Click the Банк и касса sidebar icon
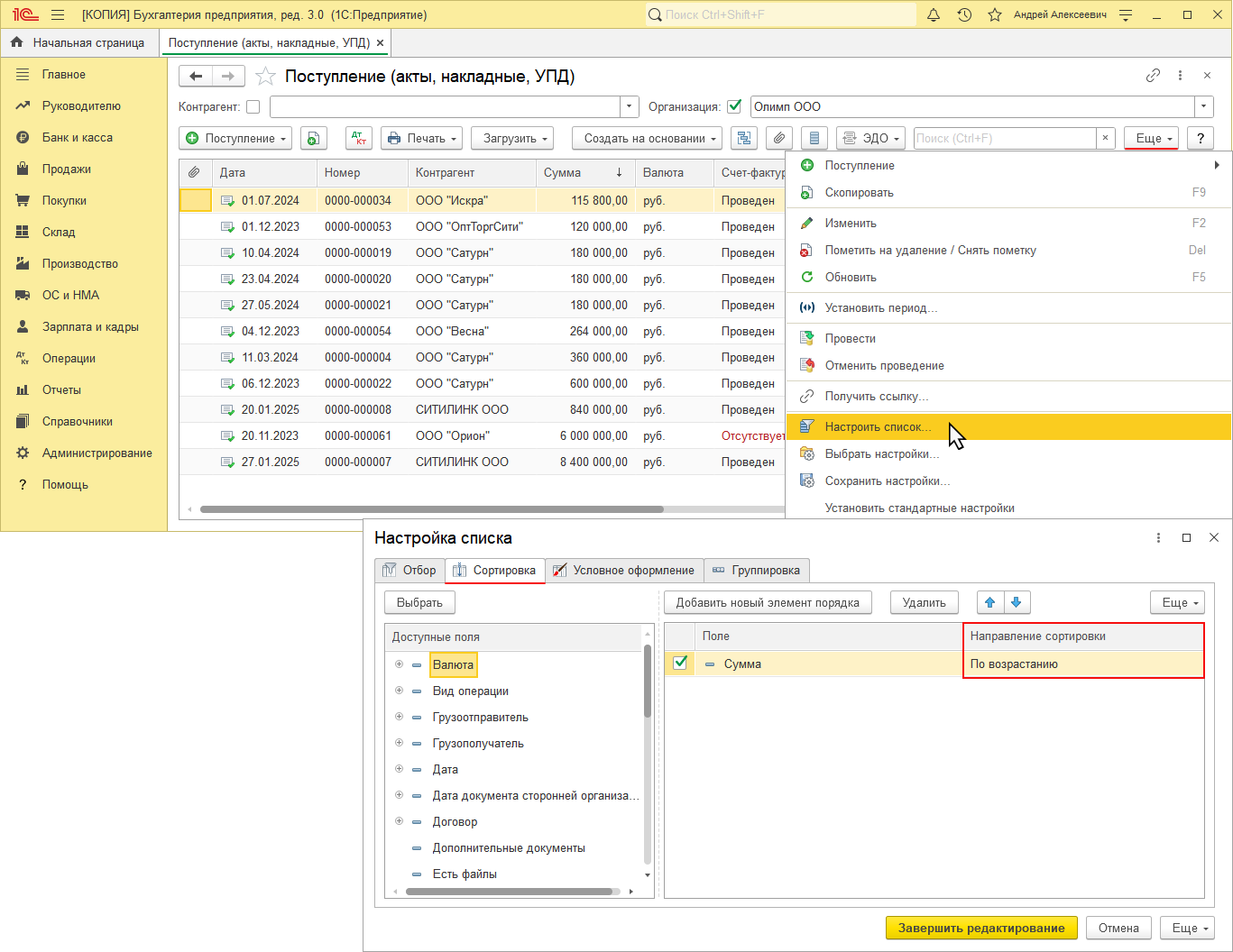This screenshot has height=952, width=1233. click(x=23, y=138)
